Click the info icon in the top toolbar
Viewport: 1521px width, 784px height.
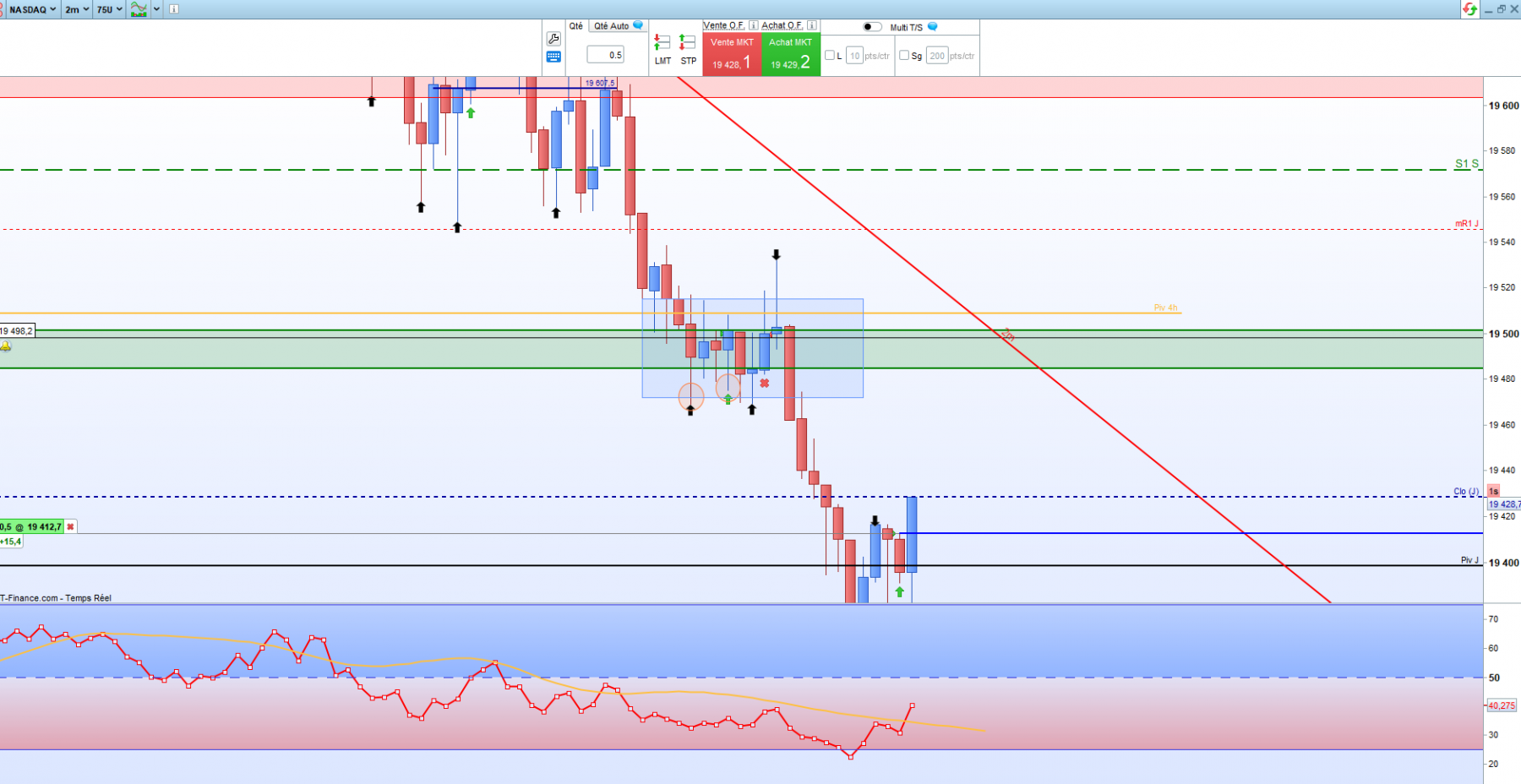[173, 9]
